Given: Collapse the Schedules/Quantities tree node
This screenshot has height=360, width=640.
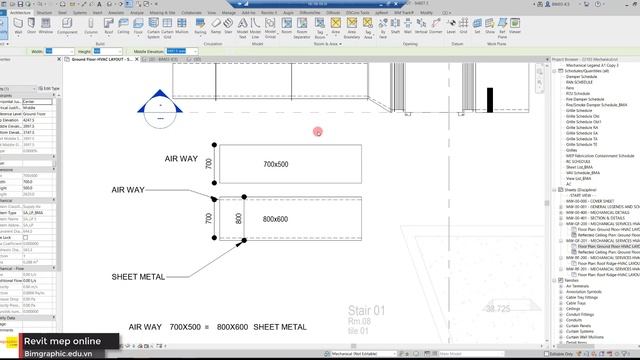Looking at the screenshot, I should (x=555, y=71).
